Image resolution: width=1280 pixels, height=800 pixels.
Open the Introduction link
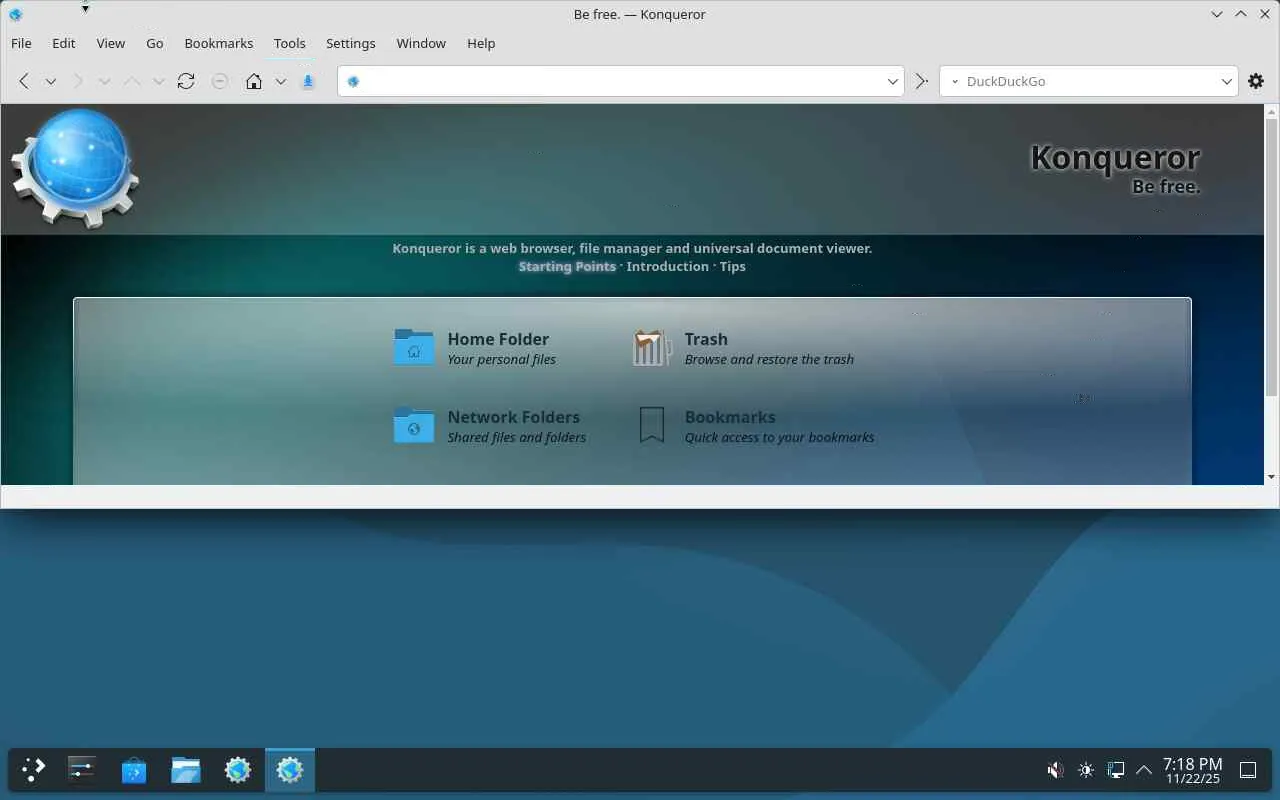point(668,266)
